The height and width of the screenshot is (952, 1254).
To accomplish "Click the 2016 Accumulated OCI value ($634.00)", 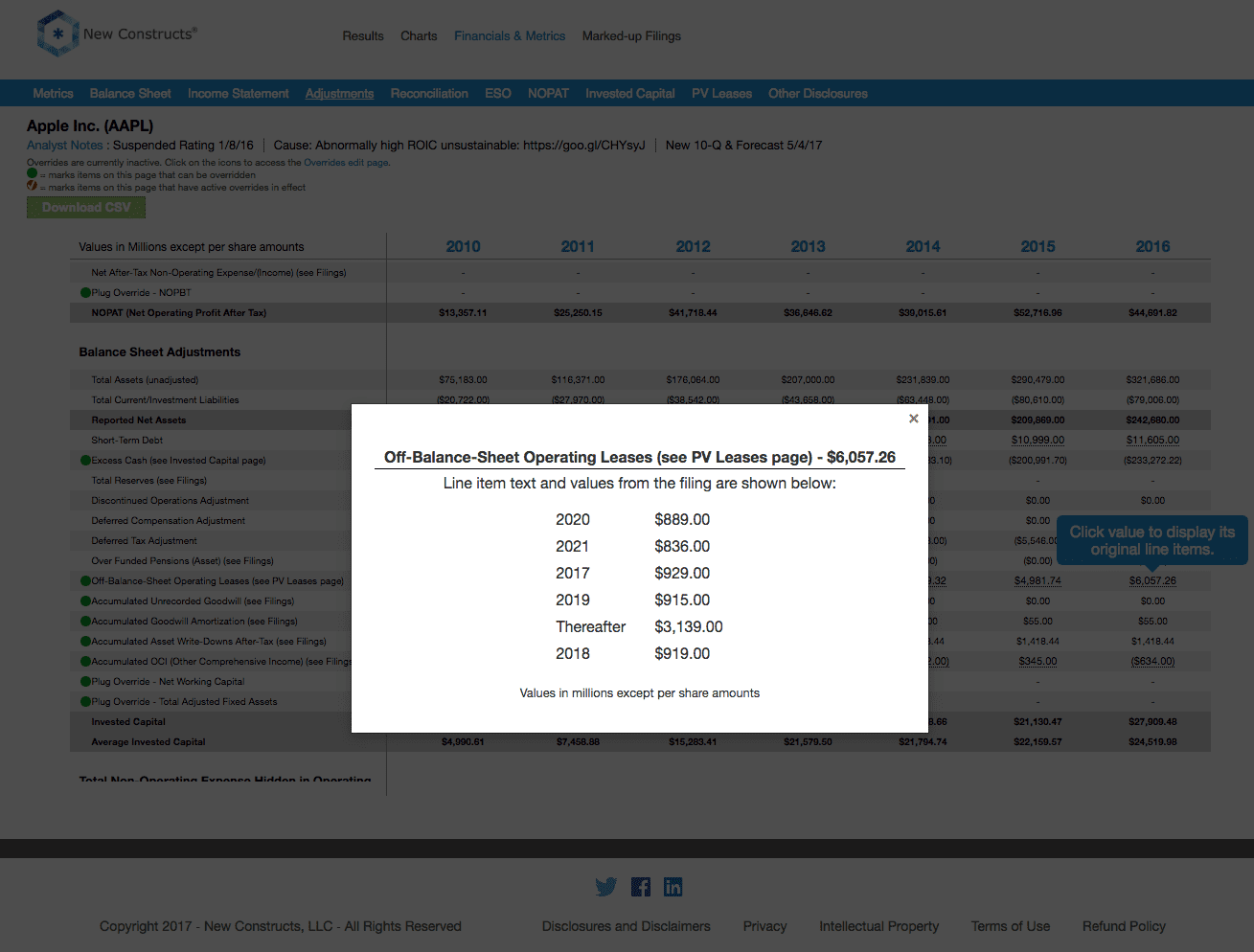I will click(x=1152, y=662).
